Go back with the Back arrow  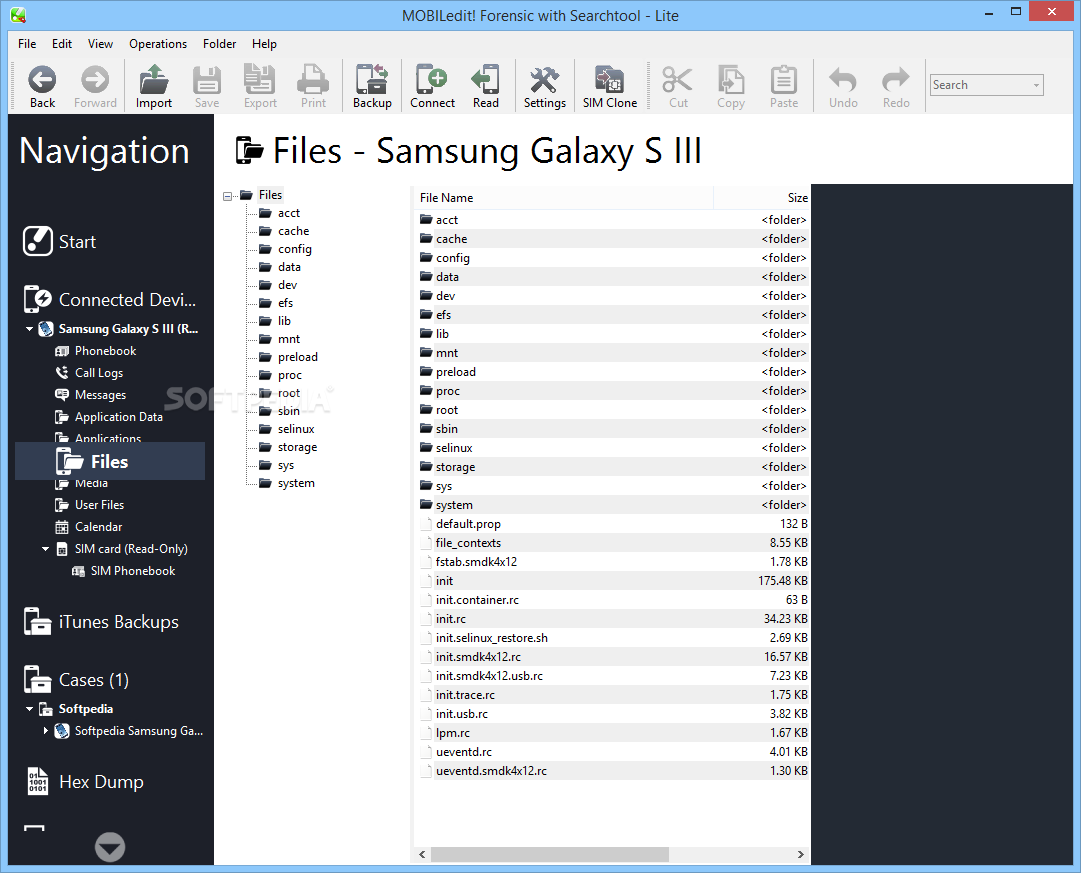click(42, 86)
